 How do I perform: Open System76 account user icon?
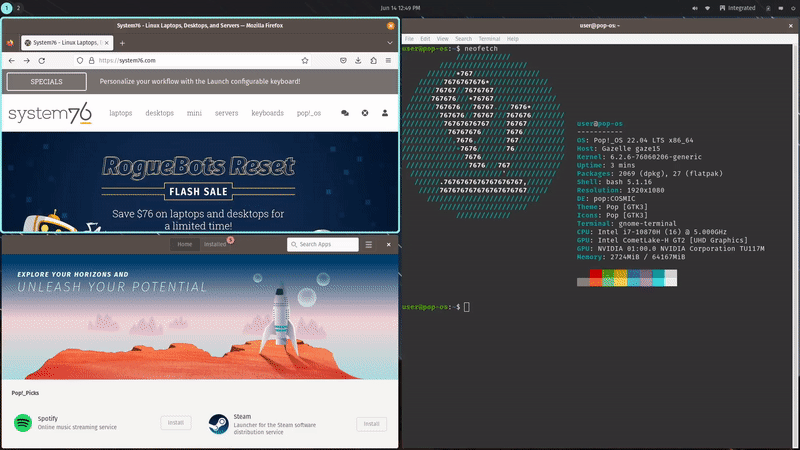pos(385,113)
